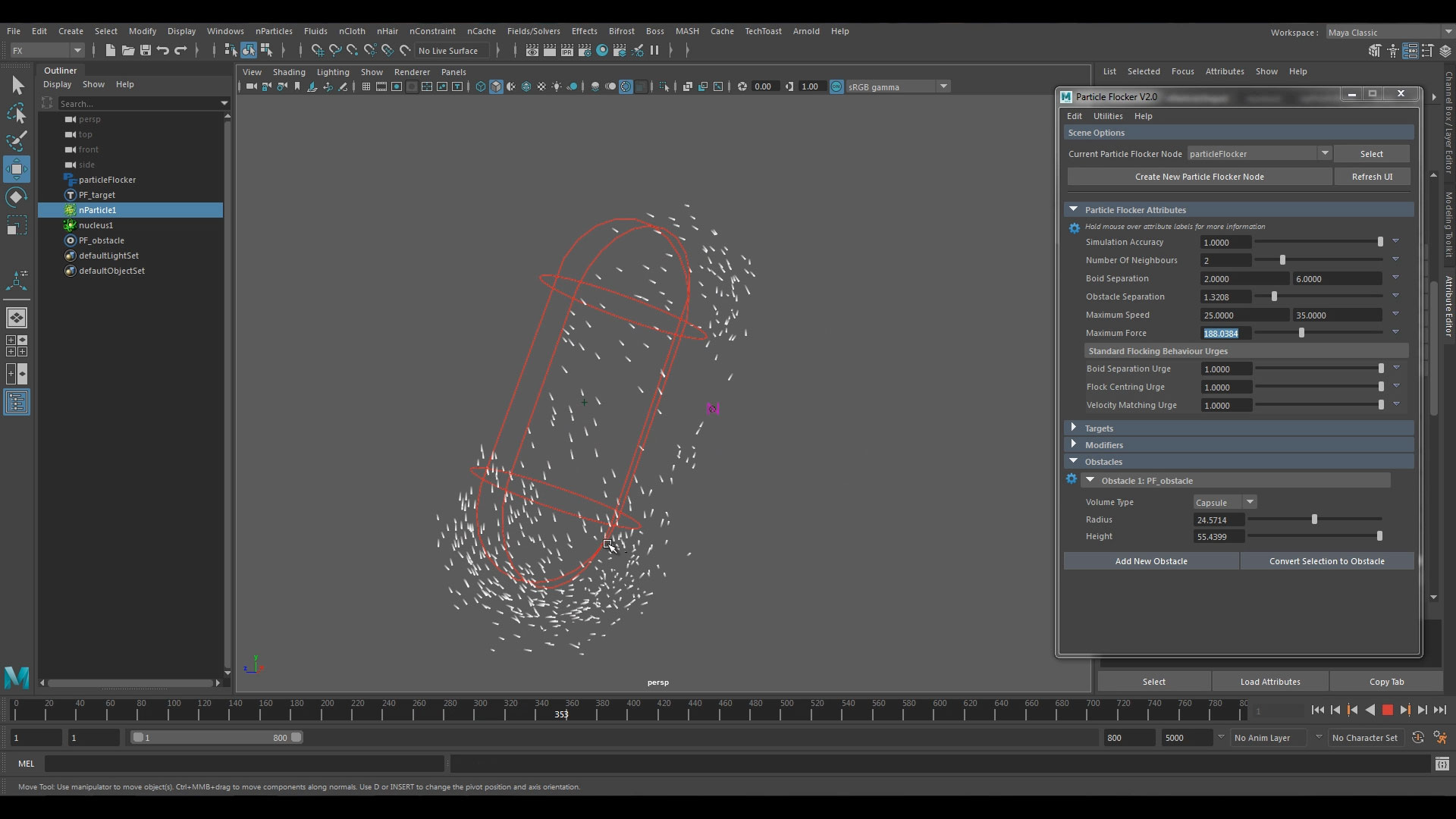Click the Save scene icon
Image resolution: width=1456 pixels, height=819 pixels.
(x=146, y=51)
